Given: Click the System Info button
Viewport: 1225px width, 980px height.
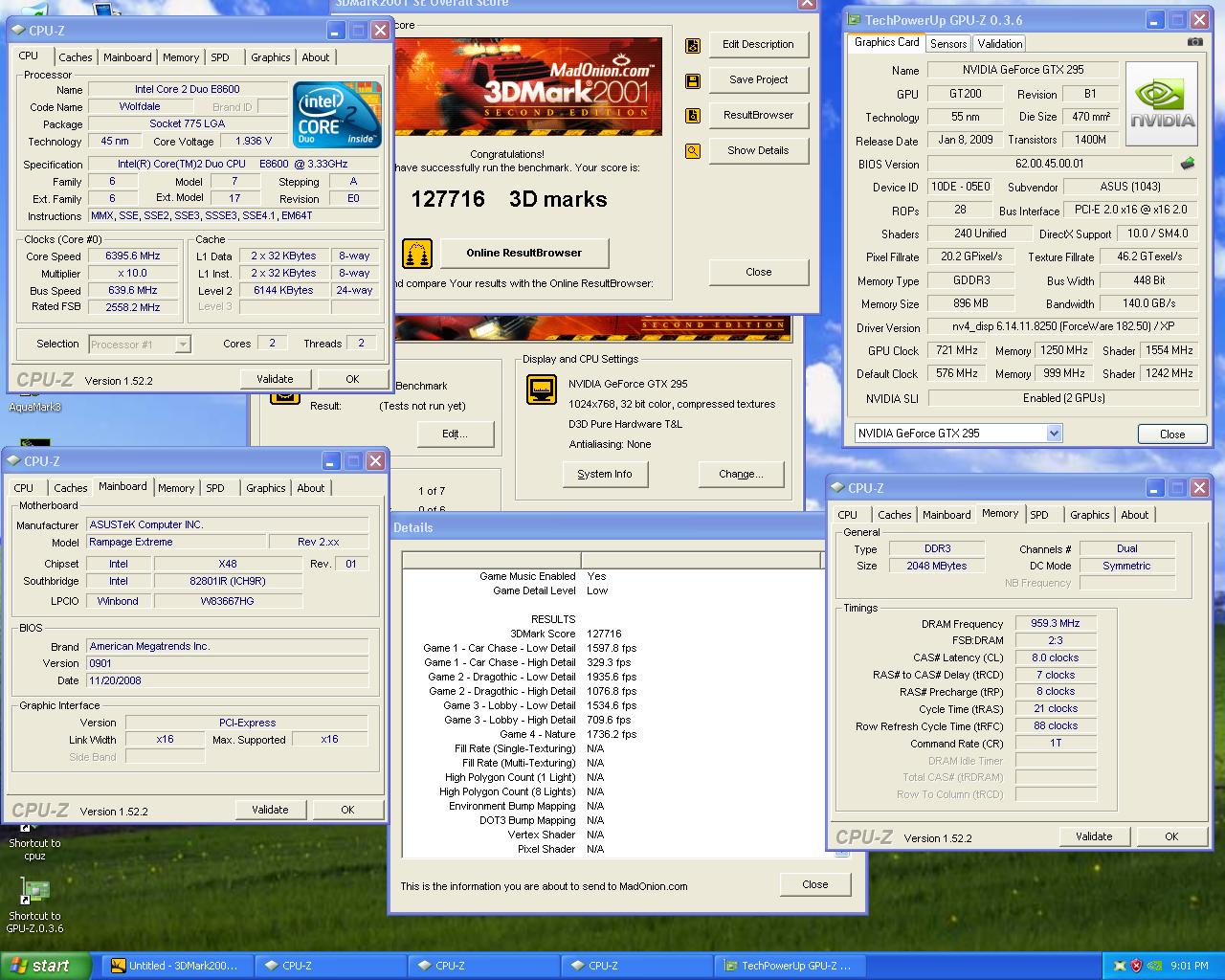Looking at the screenshot, I should (x=605, y=475).
